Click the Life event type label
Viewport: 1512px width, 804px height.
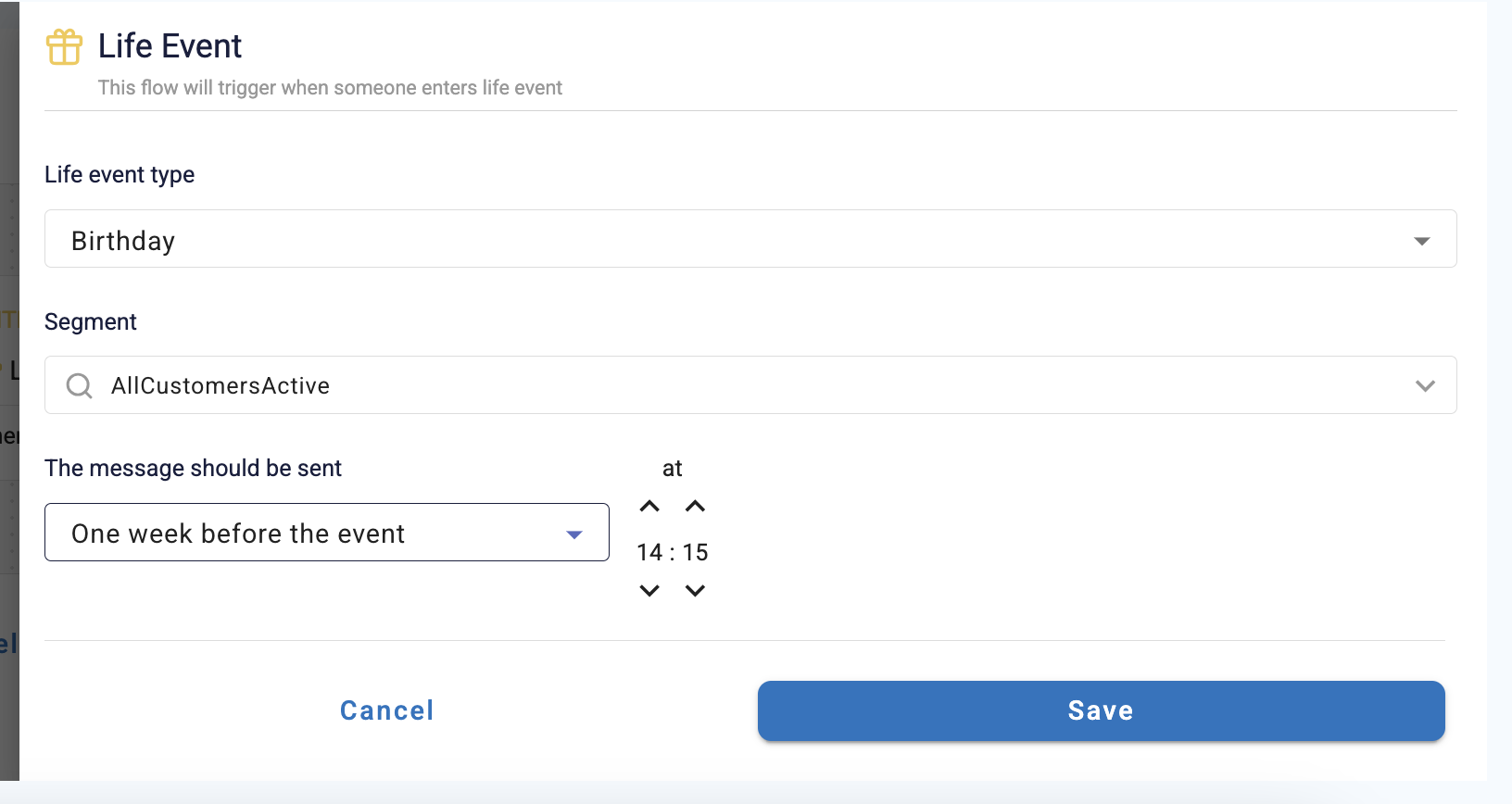(x=120, y=174)
